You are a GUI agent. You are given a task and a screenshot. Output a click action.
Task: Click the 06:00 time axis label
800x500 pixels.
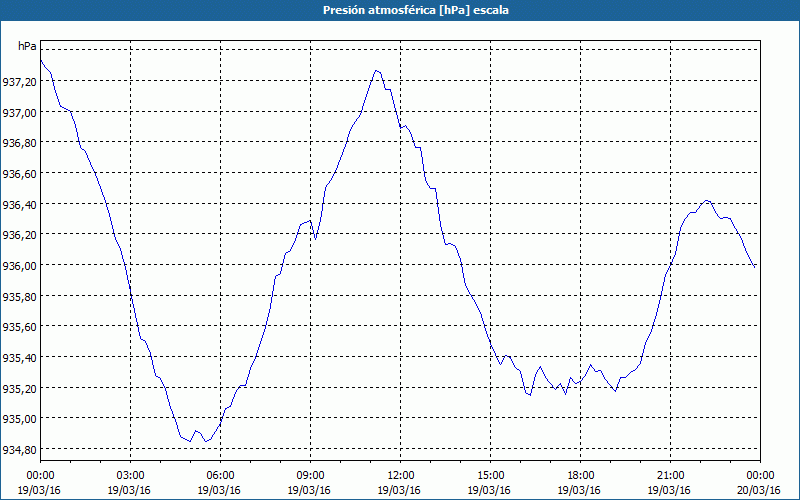(220, 475)
